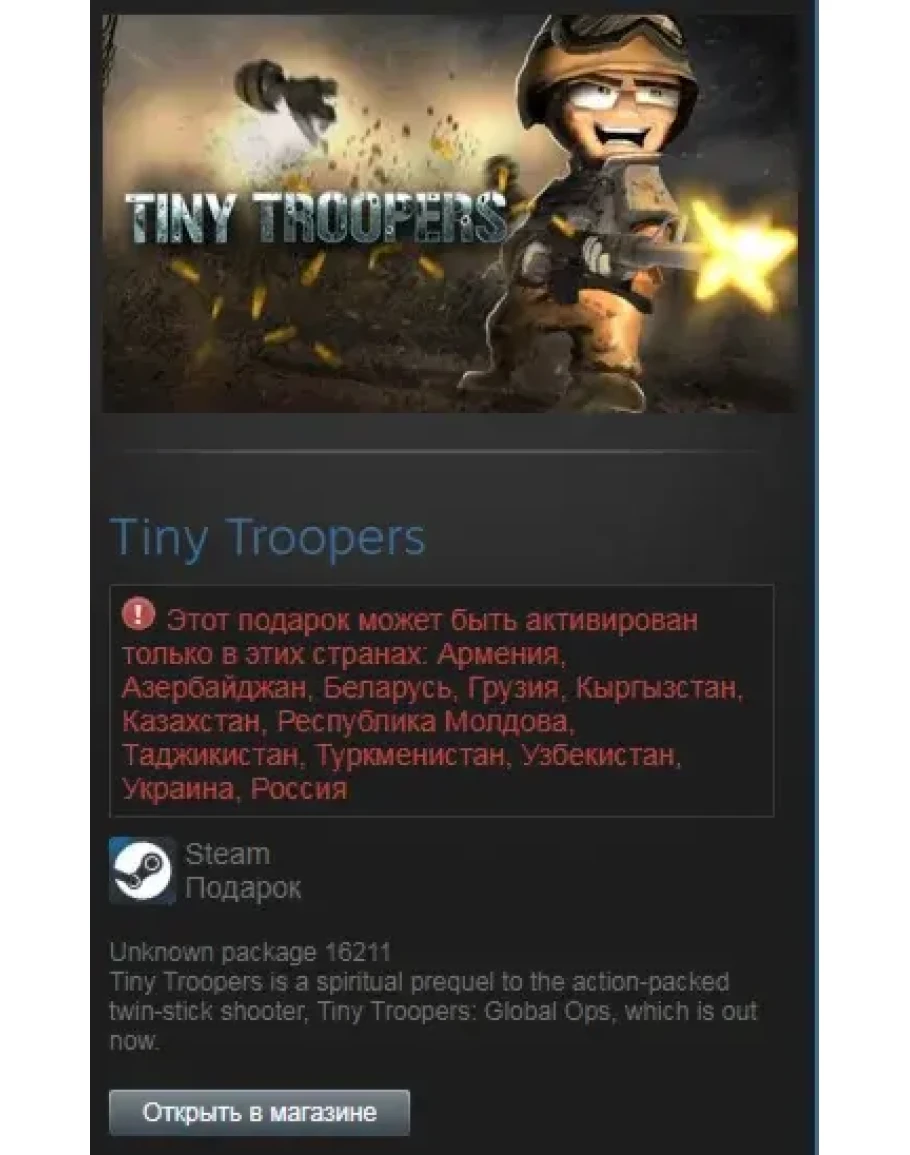910x1155 pixels.
Task: Click Казахстан in the country list
Action: [192, 721]
